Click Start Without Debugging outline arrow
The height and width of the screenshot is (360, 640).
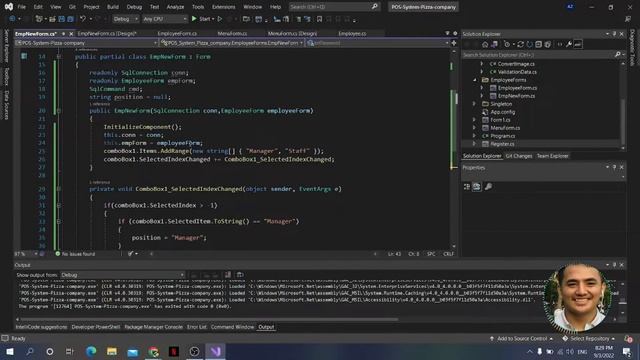[220, 19]
